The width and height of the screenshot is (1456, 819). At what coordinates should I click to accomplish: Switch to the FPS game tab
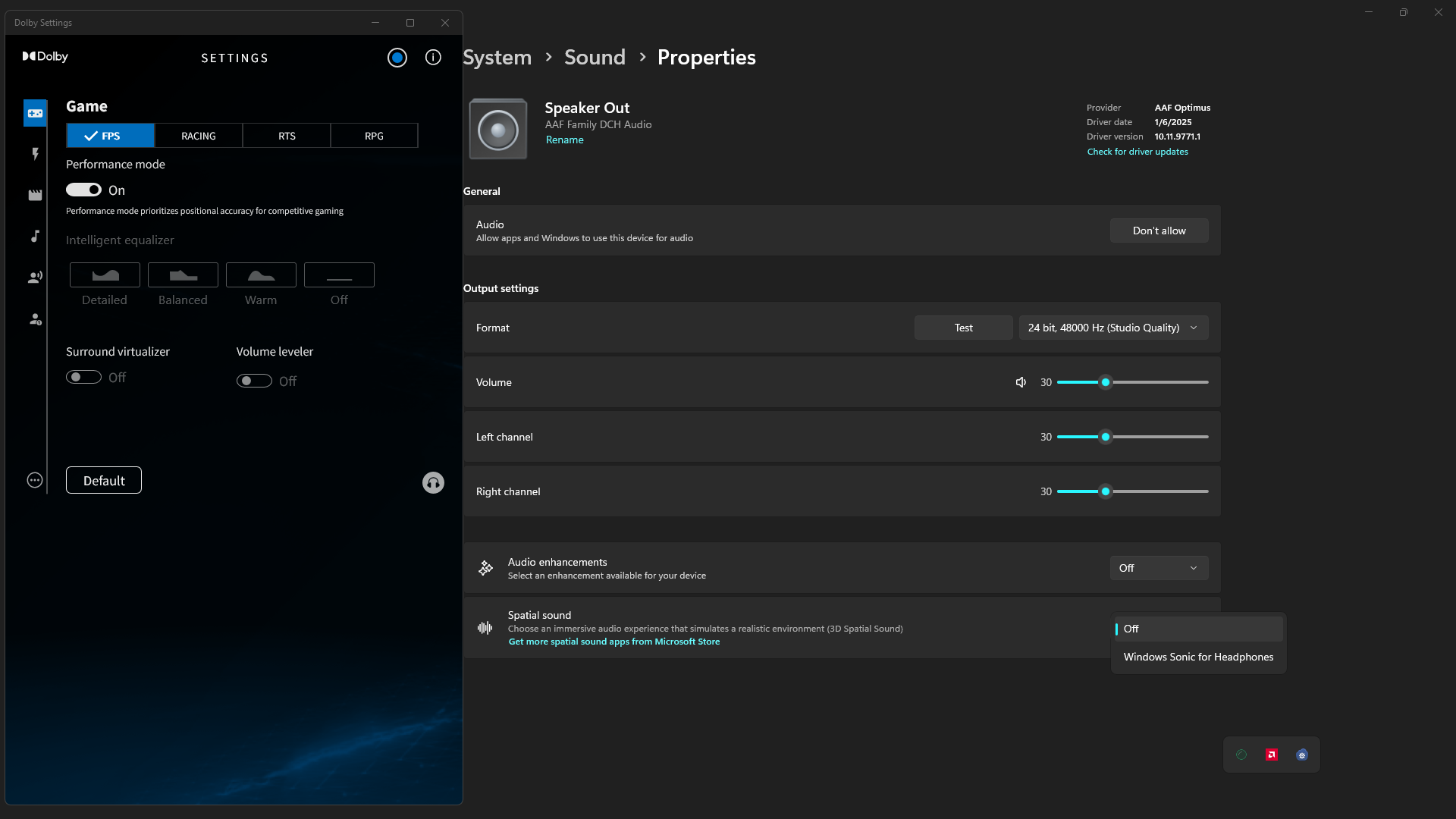(x=111, y=136)
